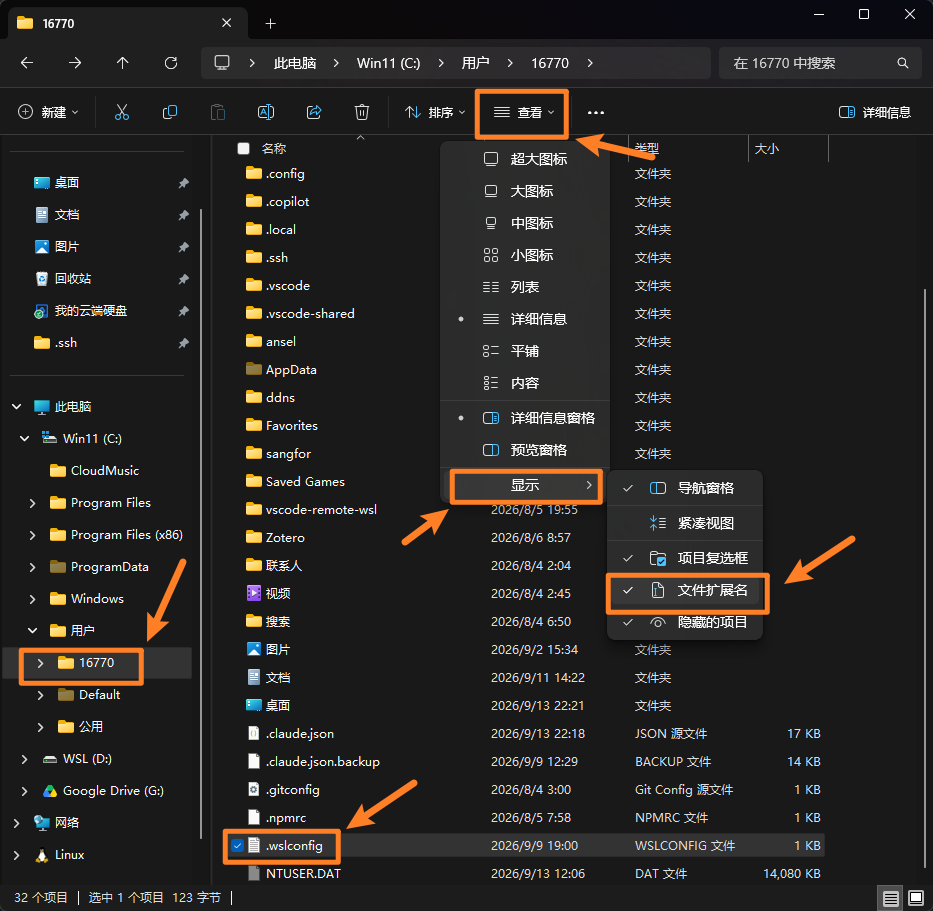Toggle 紧凑视图 compact view option

(x=685, y=523)
